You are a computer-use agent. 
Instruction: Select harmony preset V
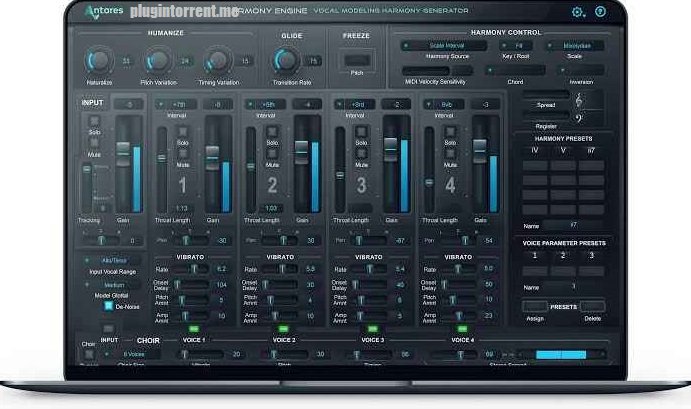point(563,150)
